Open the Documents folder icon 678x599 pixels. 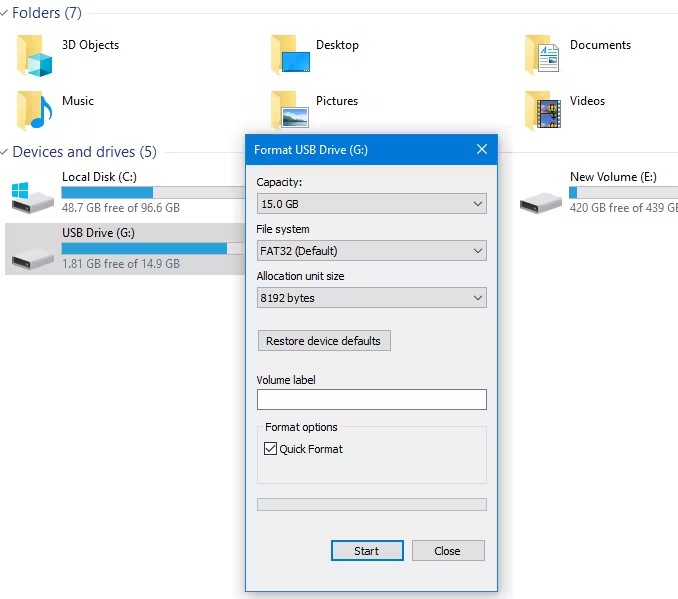tap(542, 55)
